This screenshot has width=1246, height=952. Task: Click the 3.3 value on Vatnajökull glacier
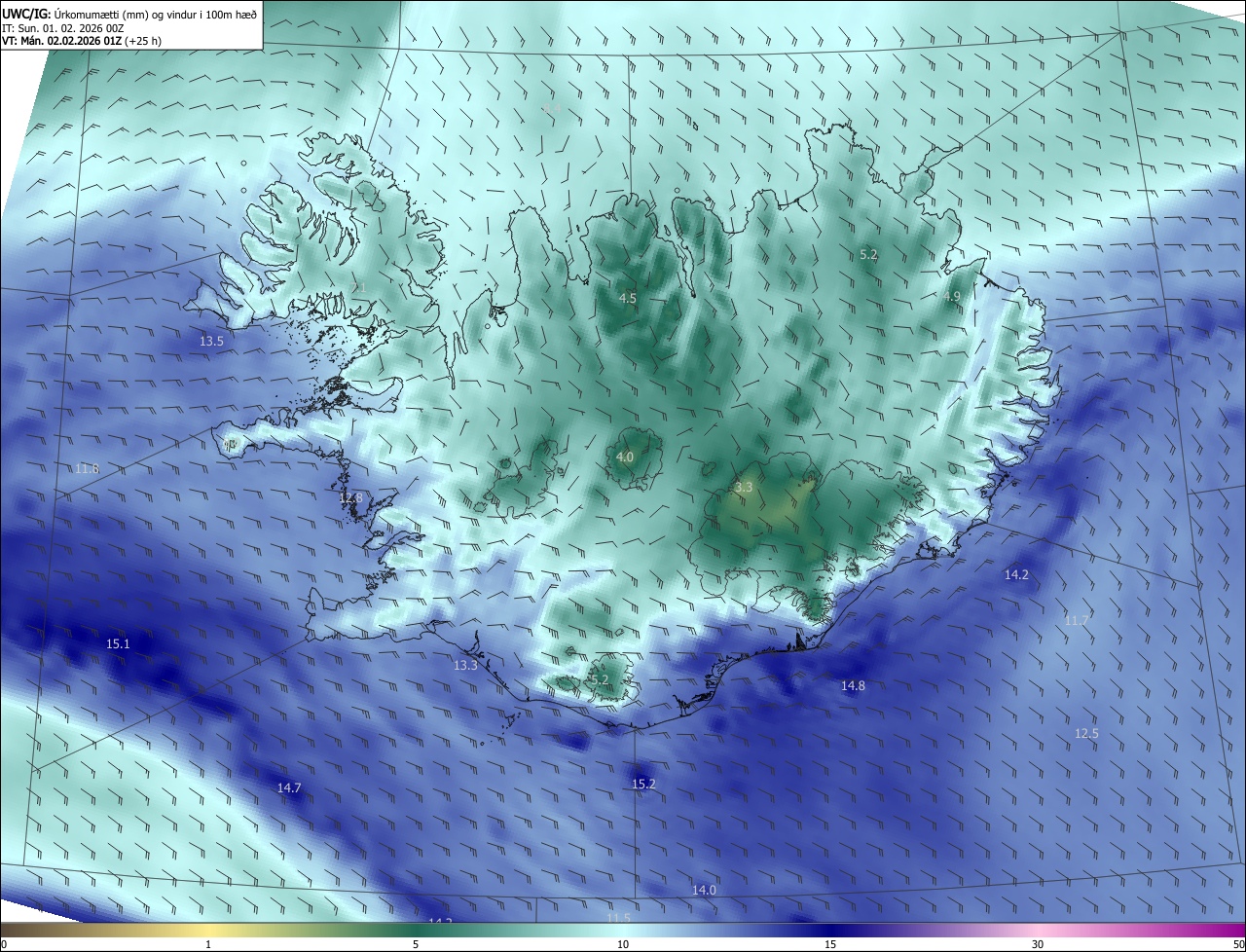click(x=744, y=487)
